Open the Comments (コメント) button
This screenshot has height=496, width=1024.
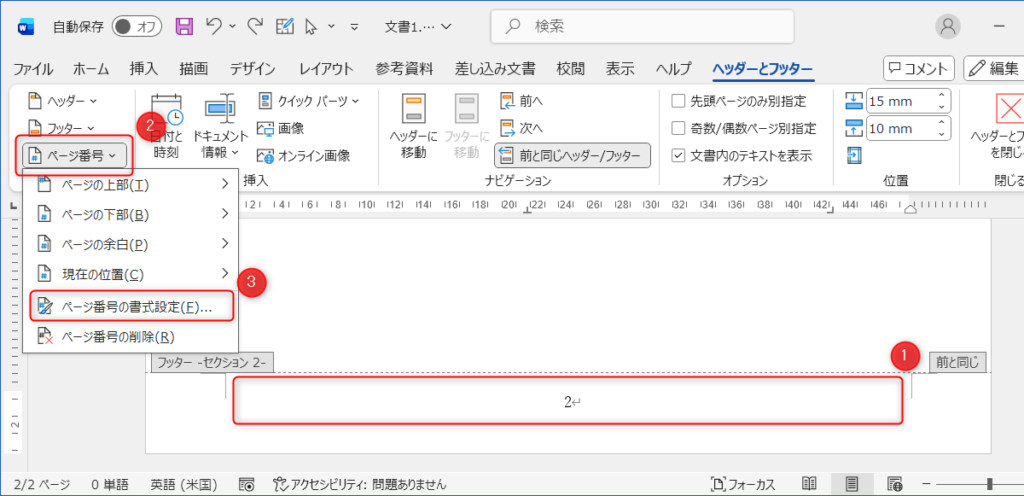tap(917, 69)
